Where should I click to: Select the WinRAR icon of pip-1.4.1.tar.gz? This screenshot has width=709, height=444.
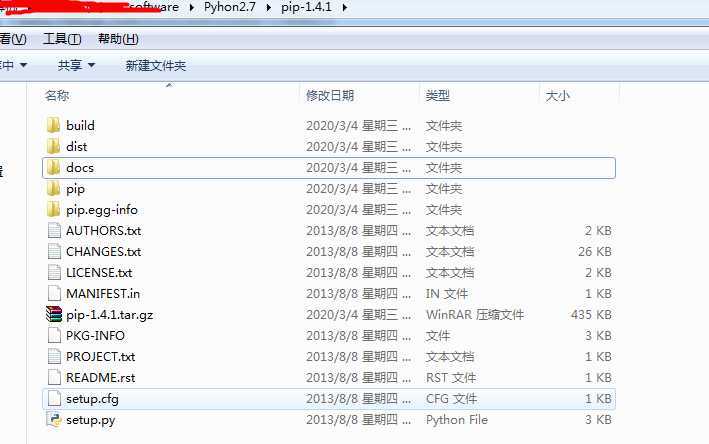(x=54, y=314)
